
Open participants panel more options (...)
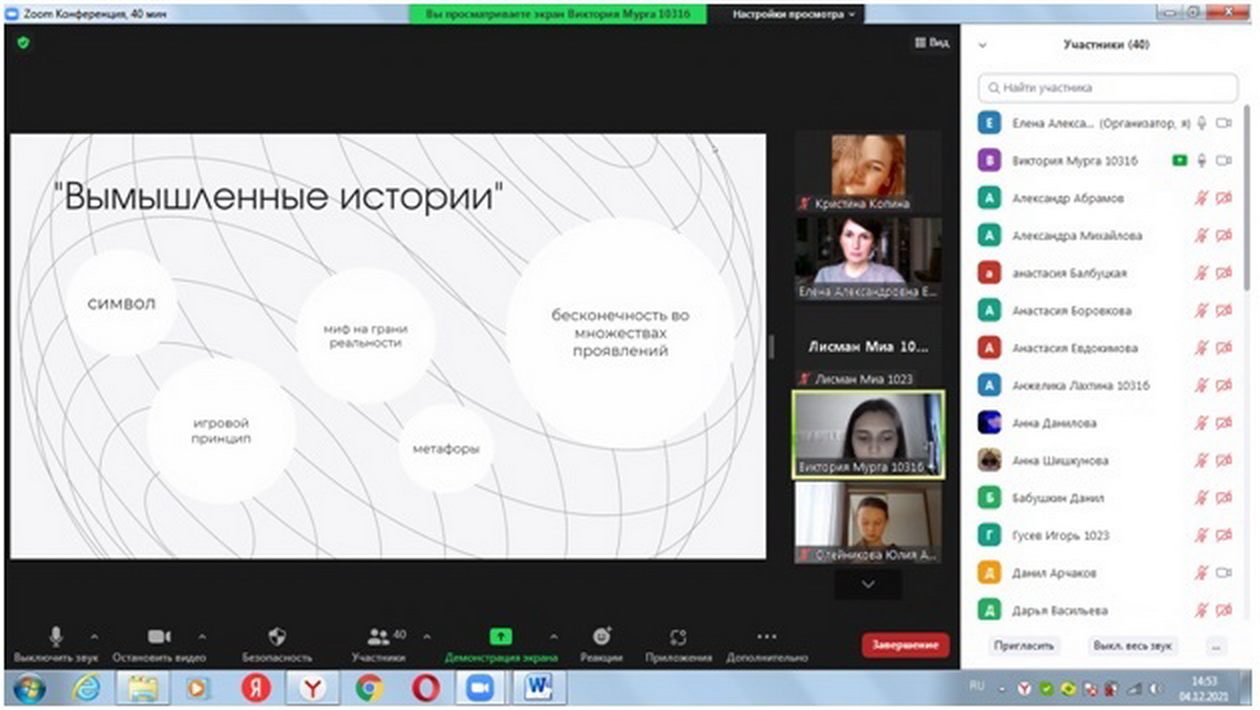click(x=1216, y=646)
